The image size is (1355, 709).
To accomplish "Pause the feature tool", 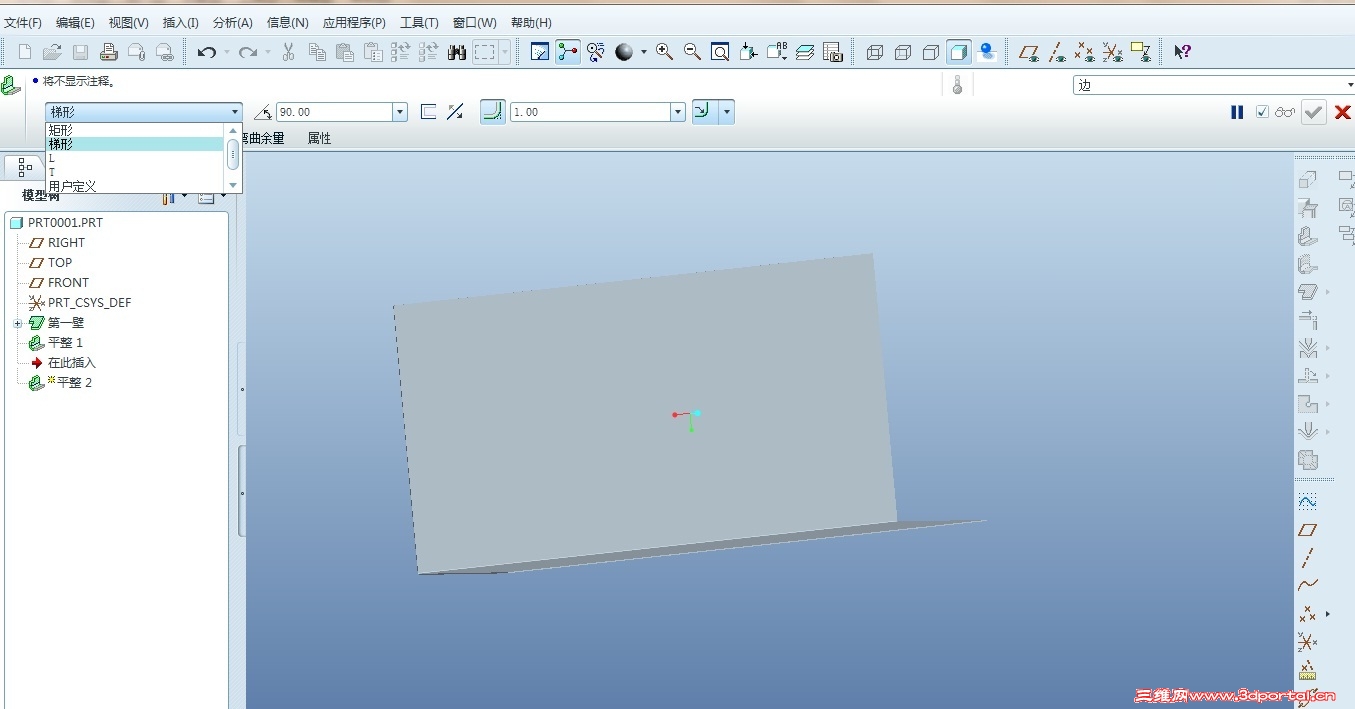I will 1237,112.
